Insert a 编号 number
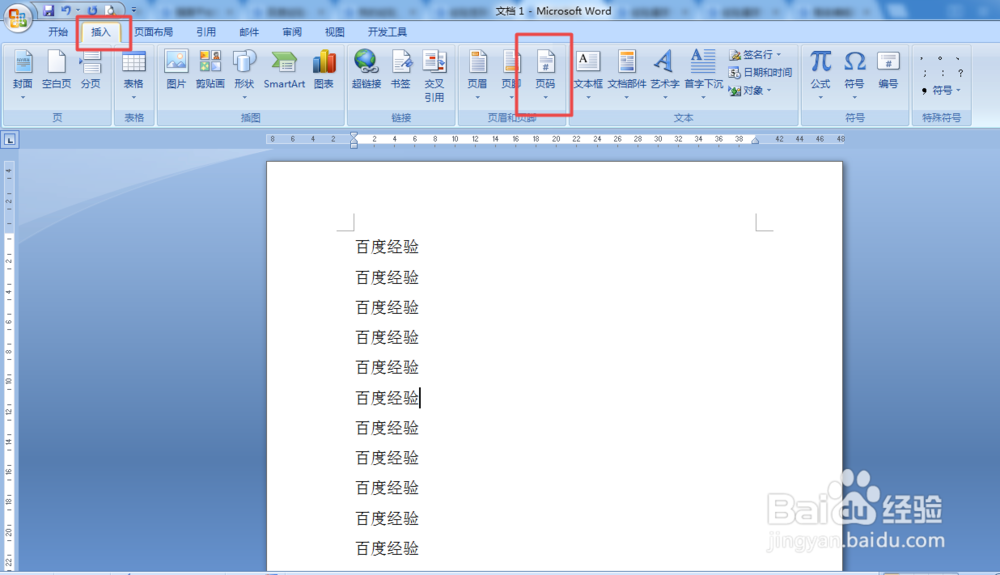The height and width of the screenshot is (575, 1000). tap(888, 69)
